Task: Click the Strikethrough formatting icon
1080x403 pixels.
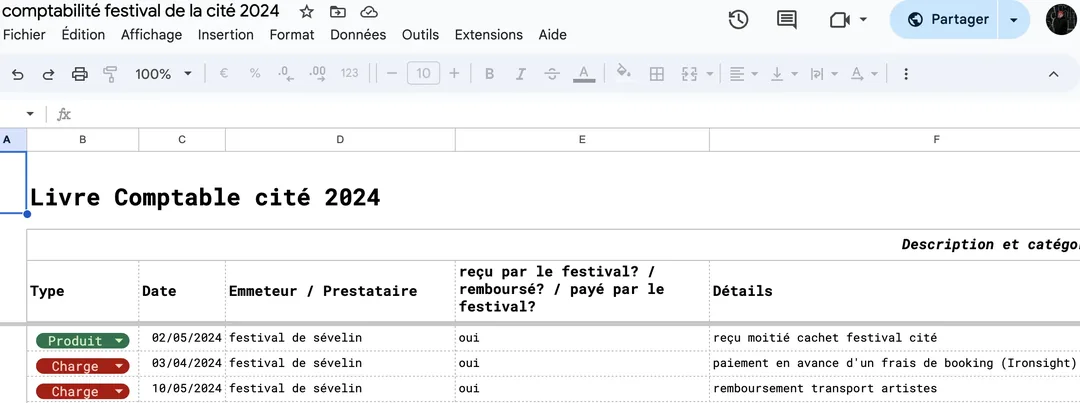Action: click(x=551, y=74)
